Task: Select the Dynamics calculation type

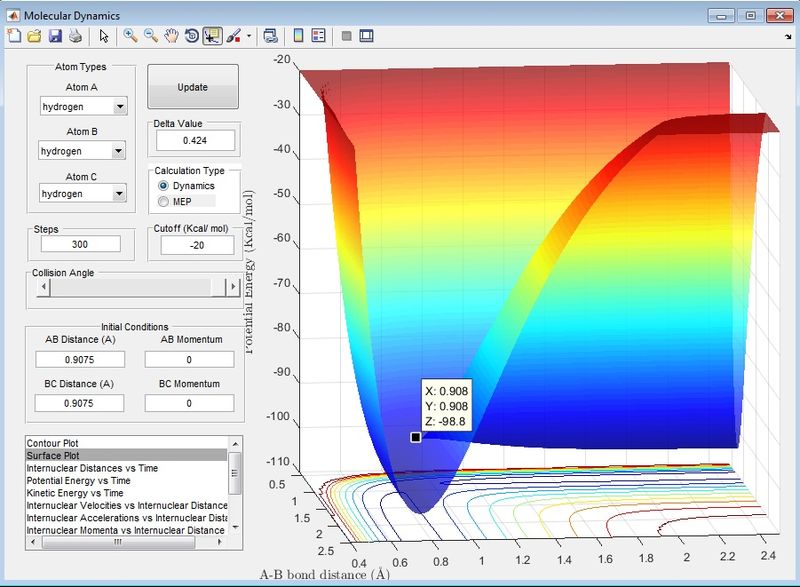Action: (x=165, y=186)
